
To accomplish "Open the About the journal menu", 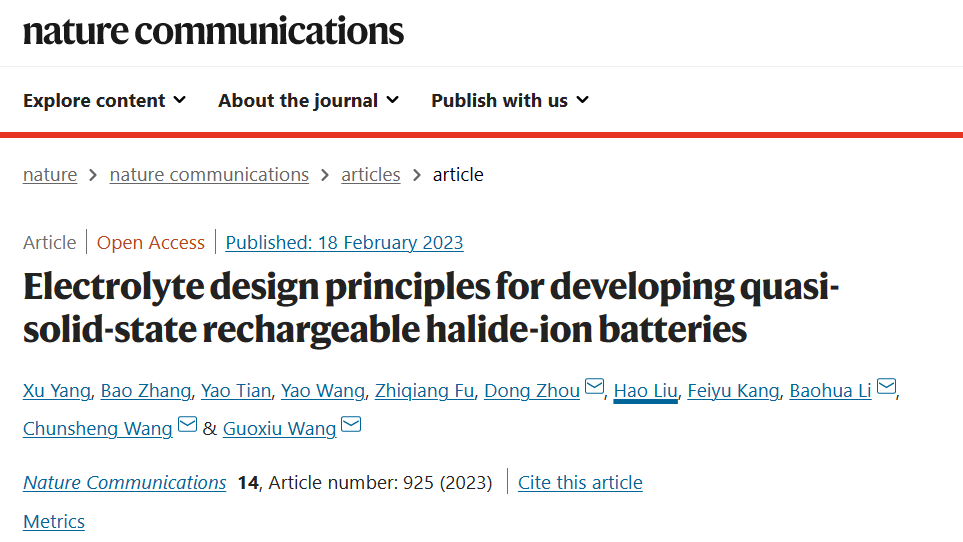I will [x=308, y=100].
